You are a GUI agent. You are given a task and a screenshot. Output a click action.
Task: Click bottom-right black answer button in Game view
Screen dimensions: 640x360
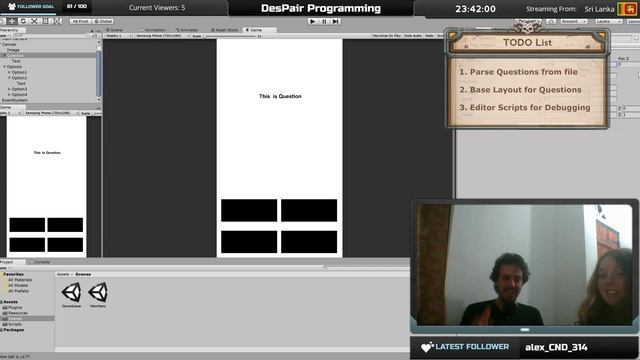[x=309, y=242]
